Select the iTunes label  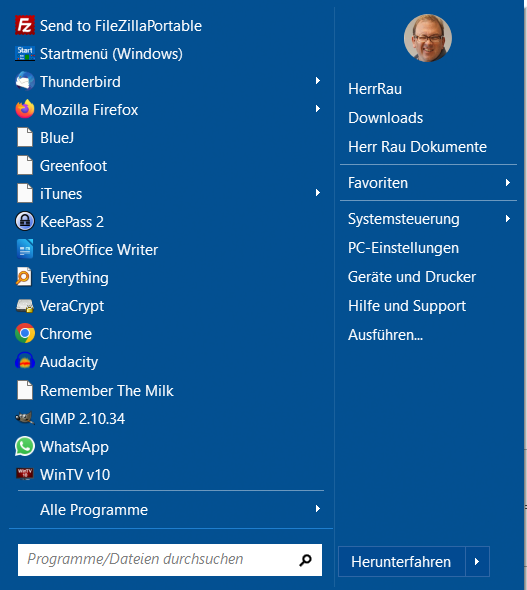pos(61,194)
